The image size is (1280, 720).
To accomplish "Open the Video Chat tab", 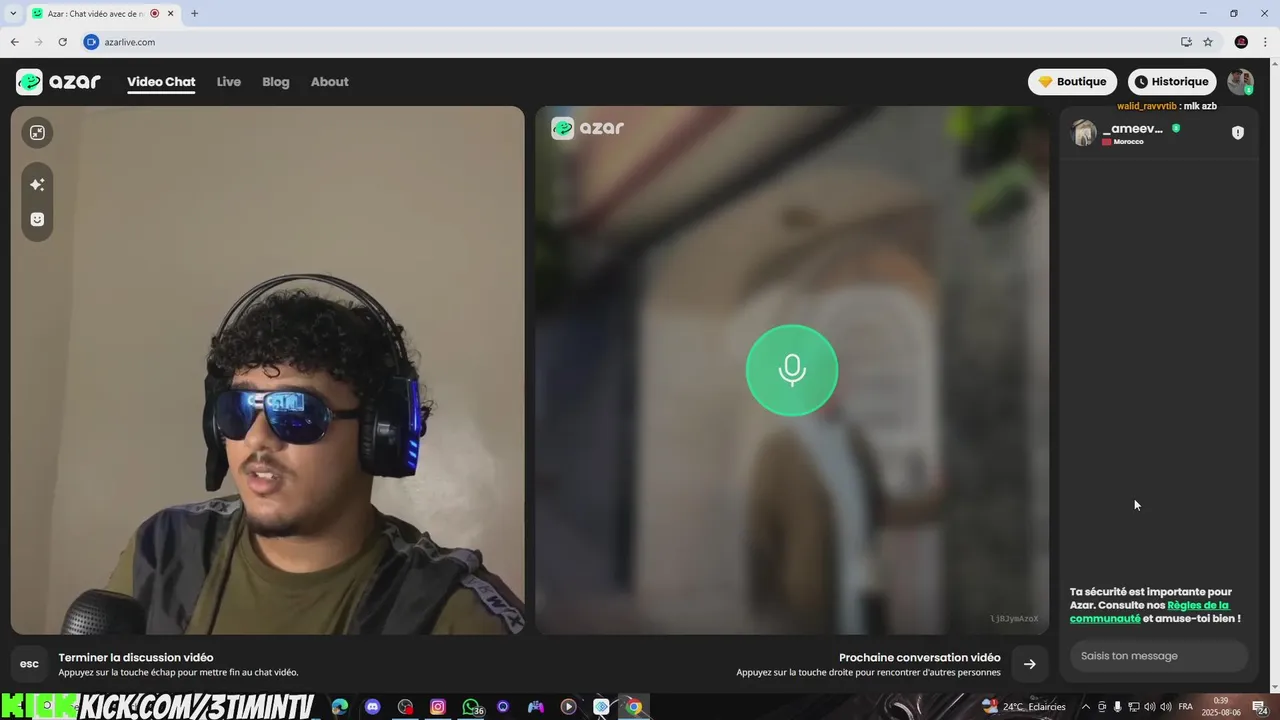I will [161, 82].
